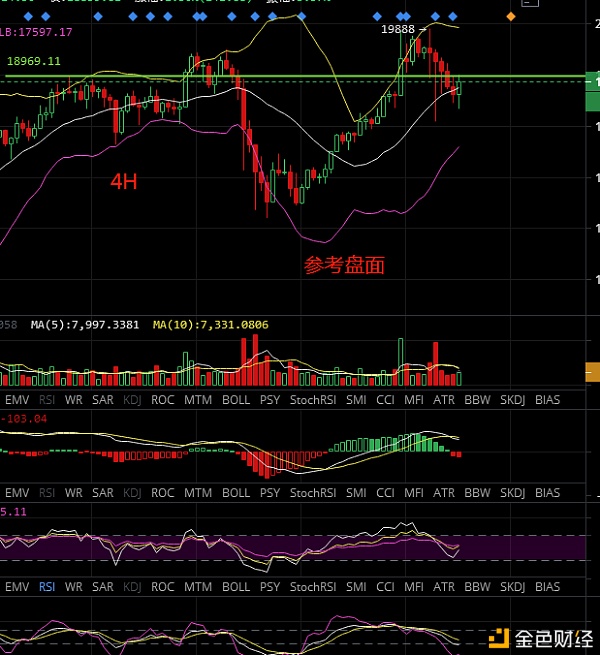This screenshot has height=655, width=600.
Task: Select PSY tab beneath the volume panel
Action: (270, 400)
